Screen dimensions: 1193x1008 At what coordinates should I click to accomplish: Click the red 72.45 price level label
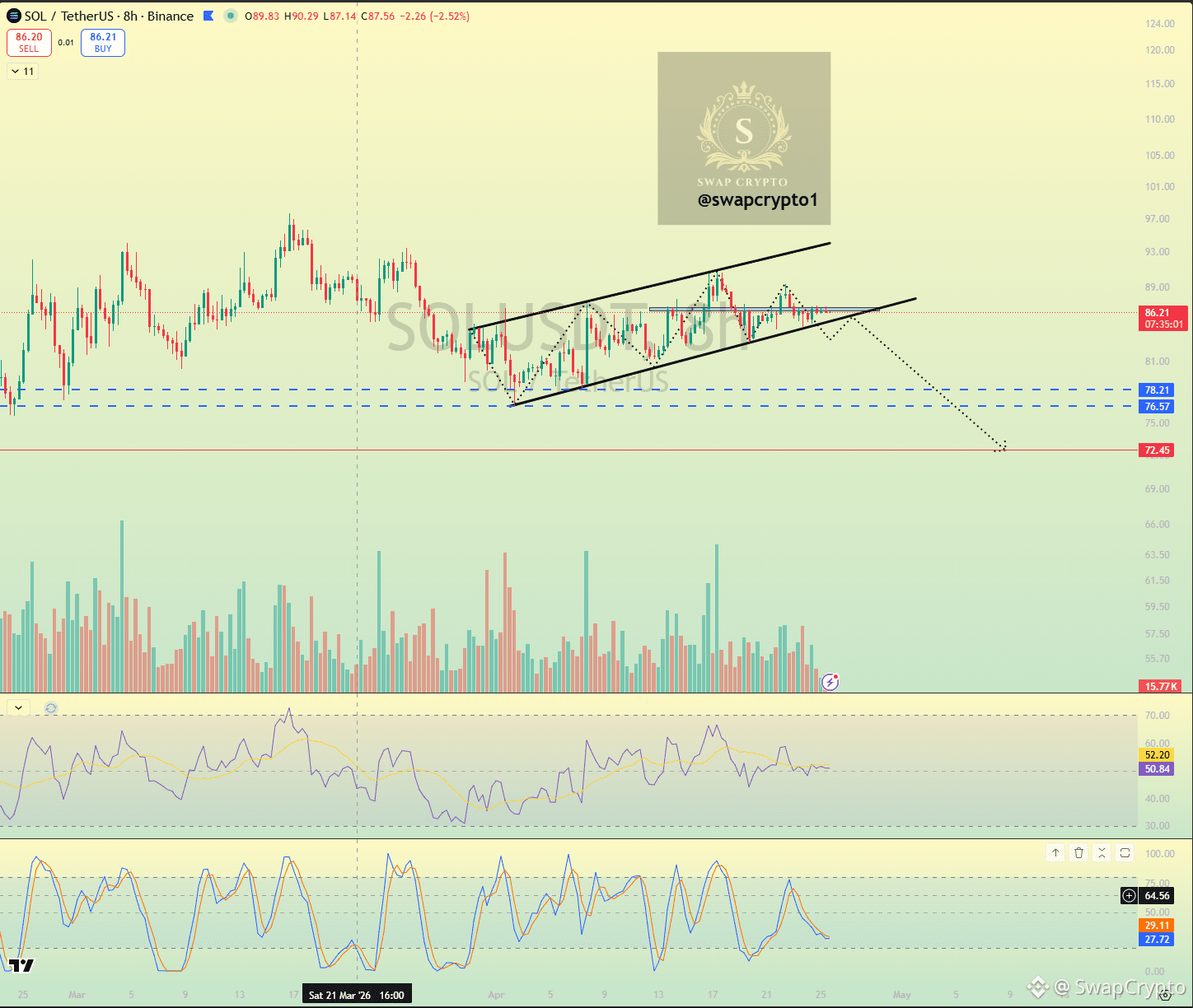pos(1157,450)
